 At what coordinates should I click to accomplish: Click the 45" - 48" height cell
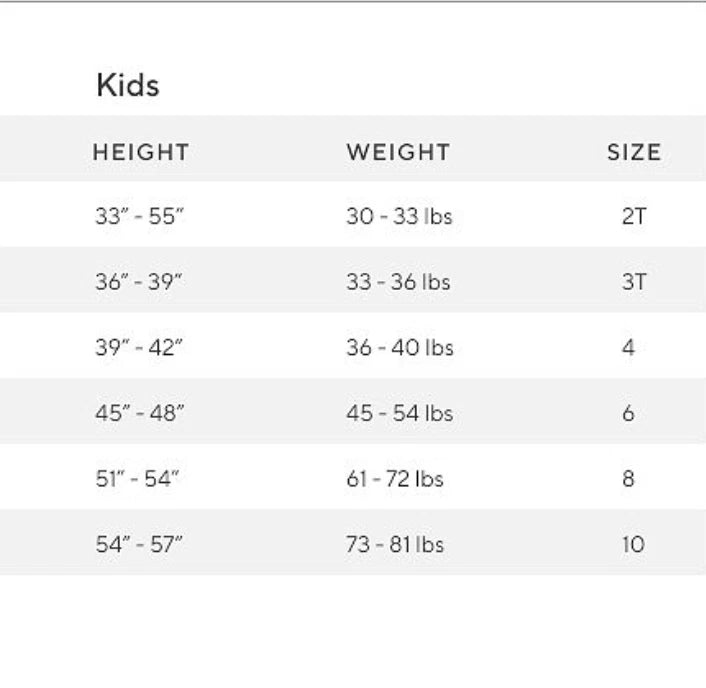tap(140, 413)
